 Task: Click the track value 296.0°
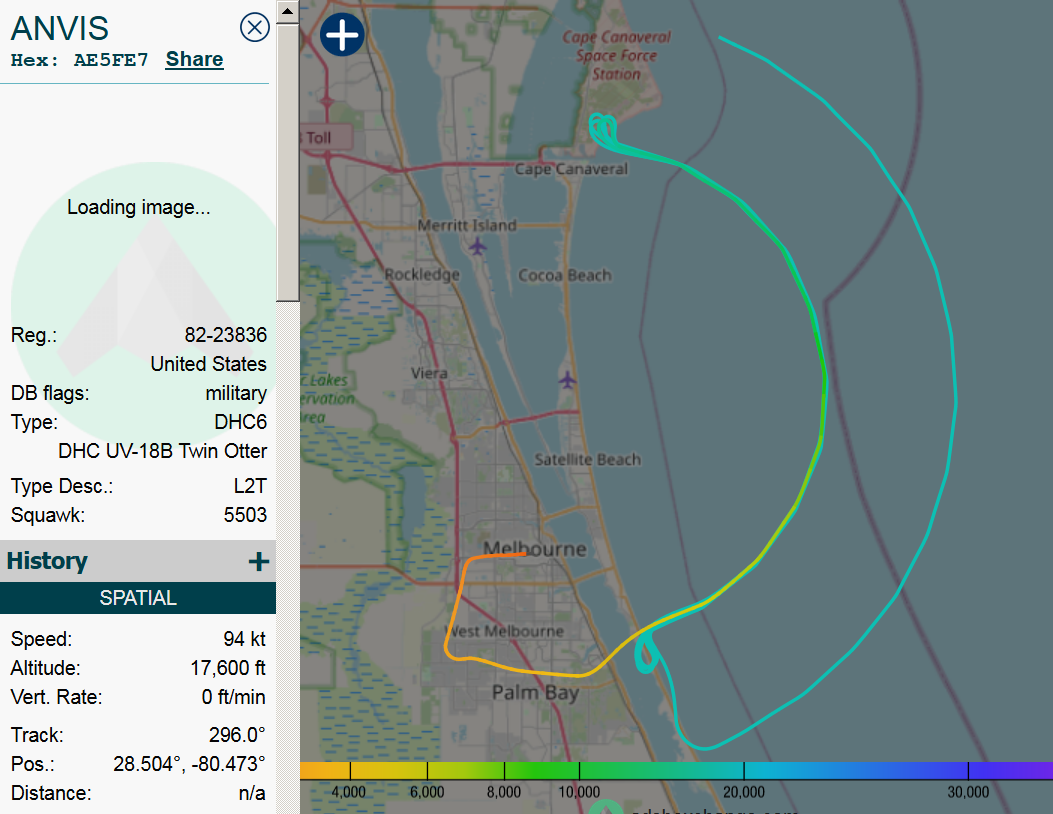coord(237,735)
